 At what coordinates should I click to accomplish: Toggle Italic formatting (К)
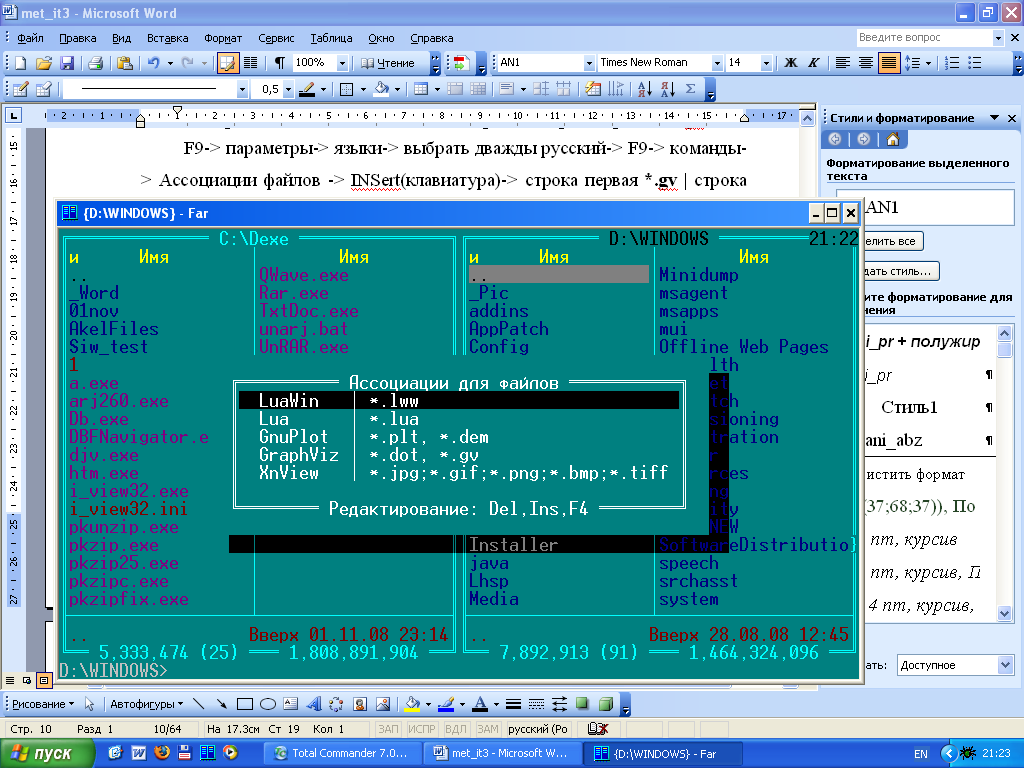click(813, 63)
